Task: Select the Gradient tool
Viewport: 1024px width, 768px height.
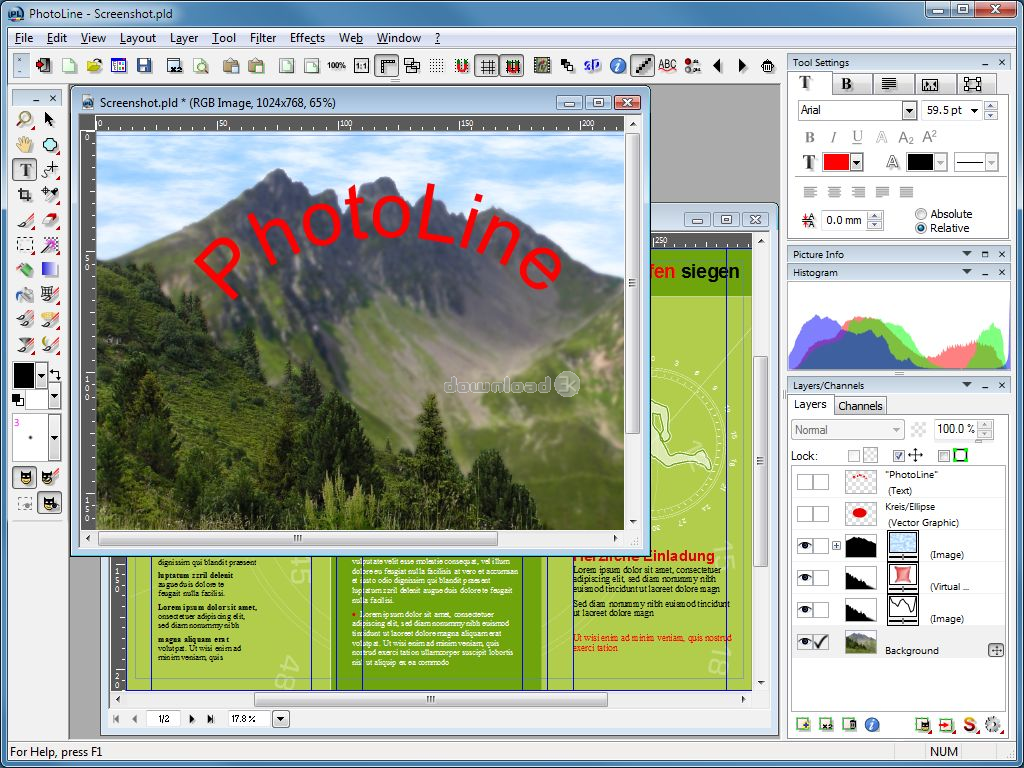Action: tap(50, 269)
